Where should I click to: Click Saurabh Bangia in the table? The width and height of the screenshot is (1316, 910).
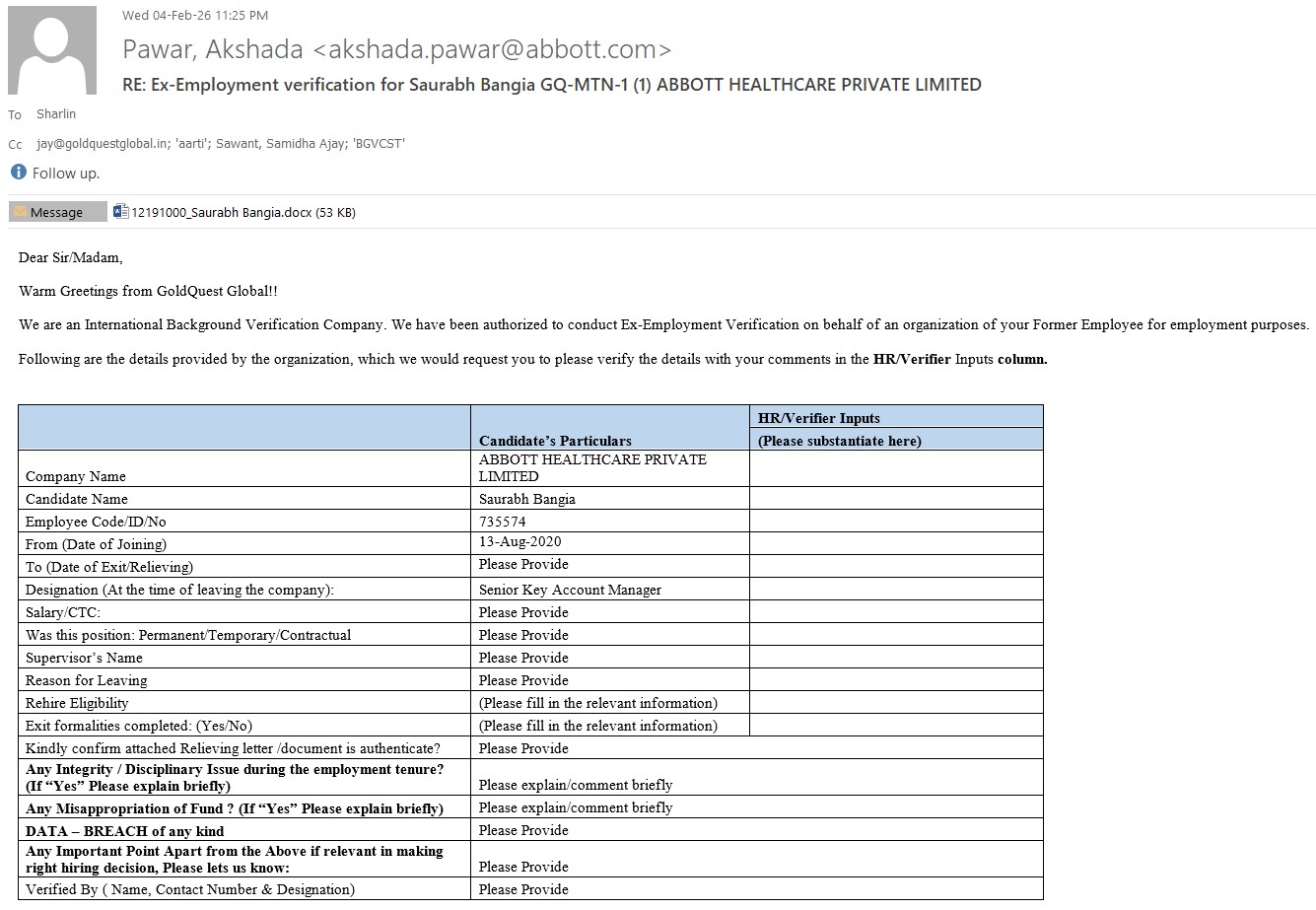(x=527, y=499)
